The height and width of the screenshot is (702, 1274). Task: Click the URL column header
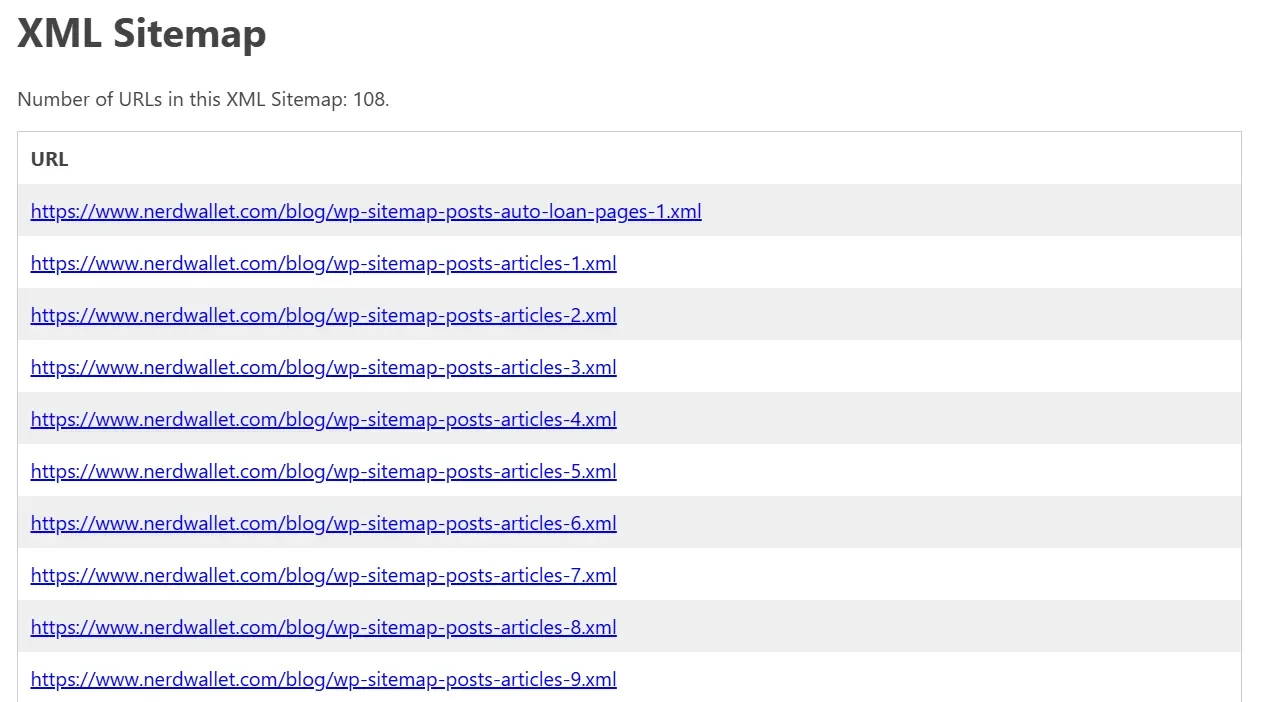coord(49,159)
